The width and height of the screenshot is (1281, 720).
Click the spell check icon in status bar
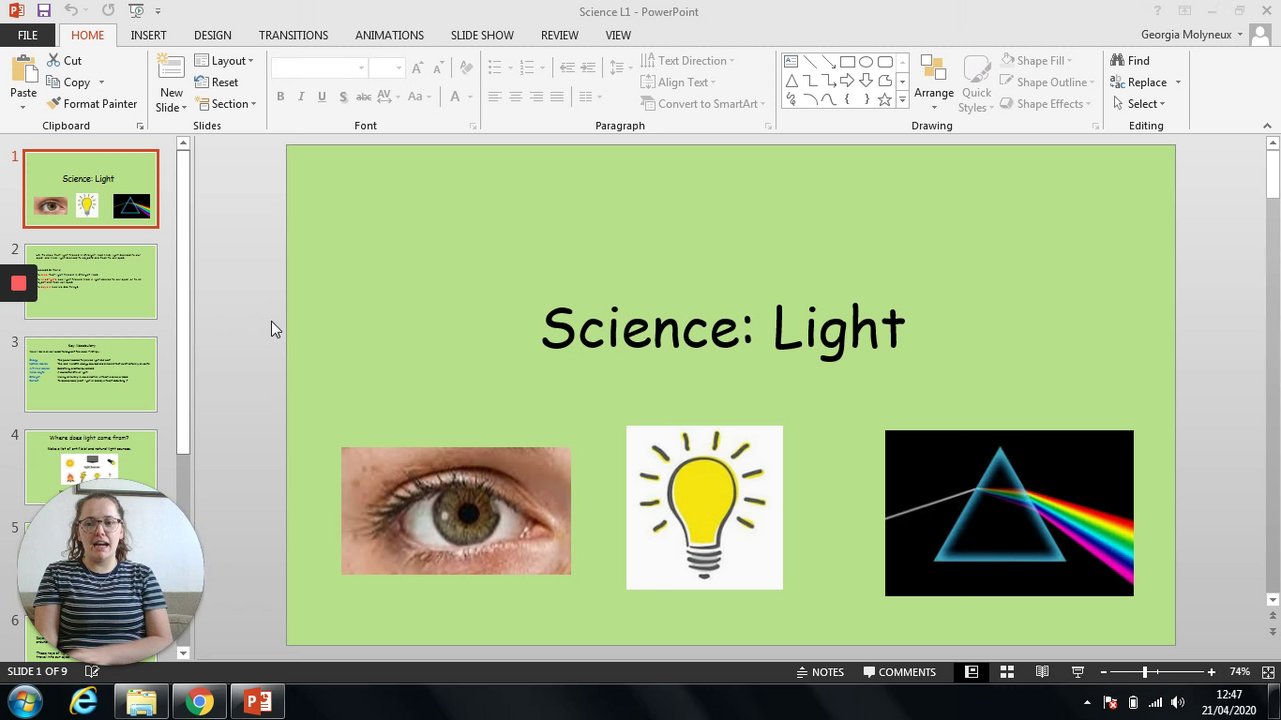[92, 672]
